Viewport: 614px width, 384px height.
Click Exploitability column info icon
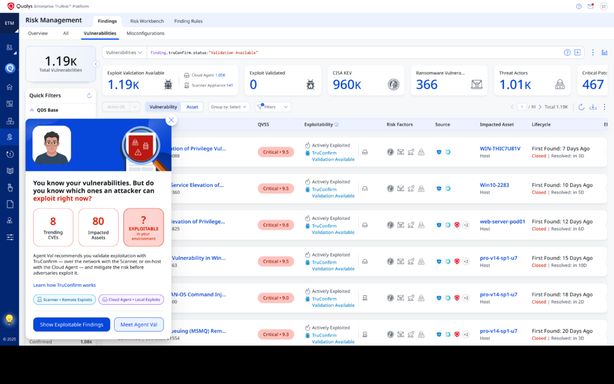pos(336,124)
